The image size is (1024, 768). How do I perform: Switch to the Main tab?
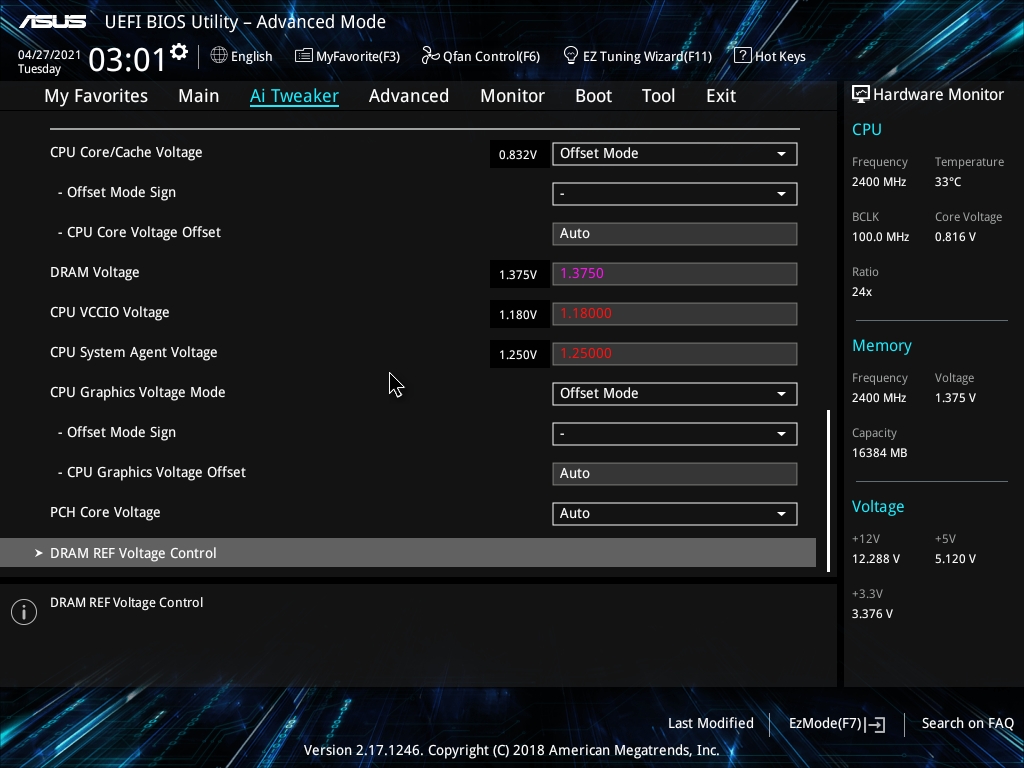[199, 96]
